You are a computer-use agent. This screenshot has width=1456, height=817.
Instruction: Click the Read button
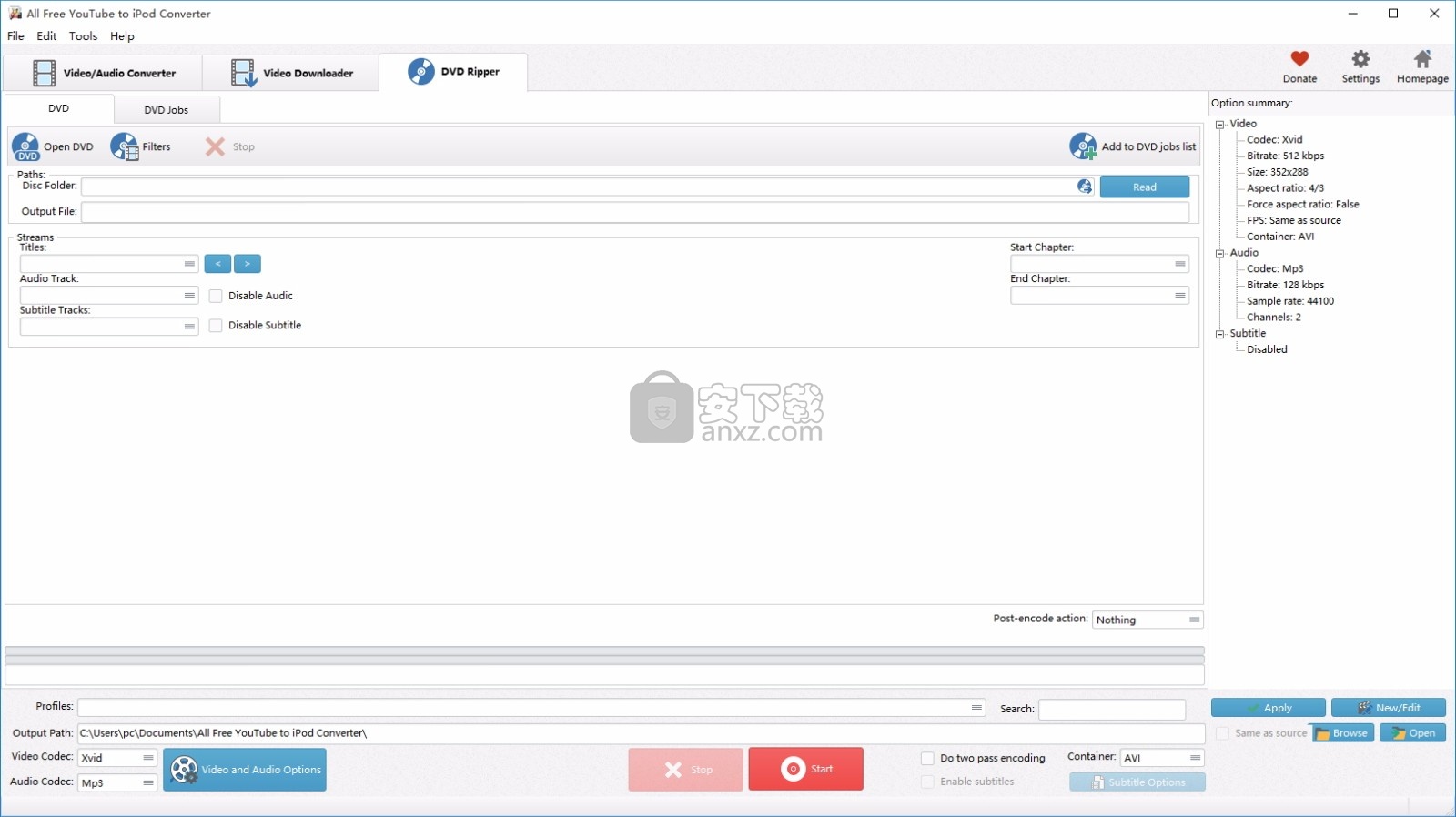(x=1145, y=187)
